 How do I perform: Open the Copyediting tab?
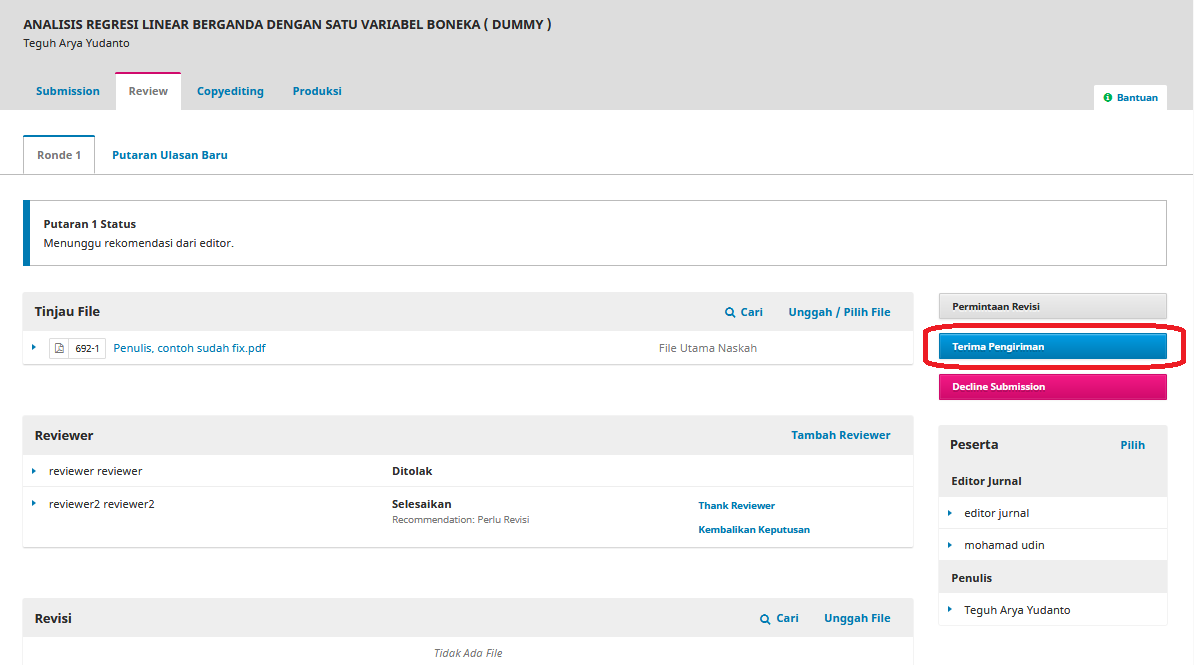(230, 91)
